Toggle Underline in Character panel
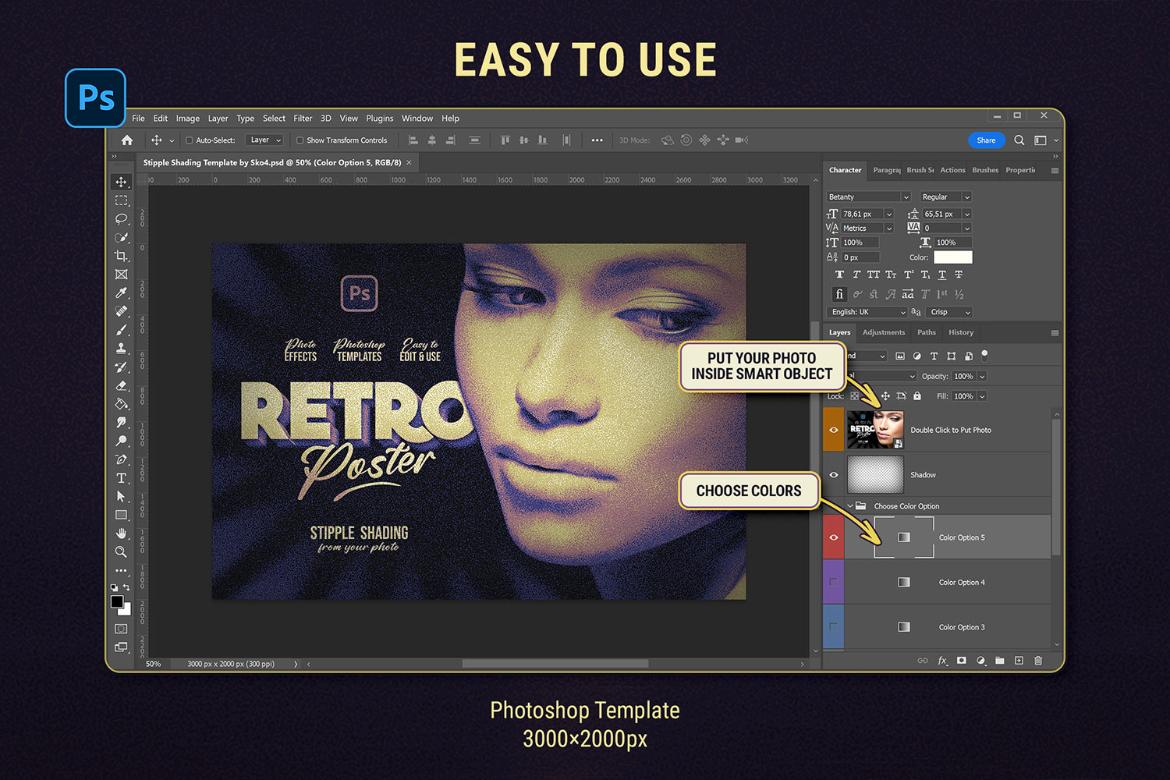Screen dimensions: 1170x780 coord(942,275)
